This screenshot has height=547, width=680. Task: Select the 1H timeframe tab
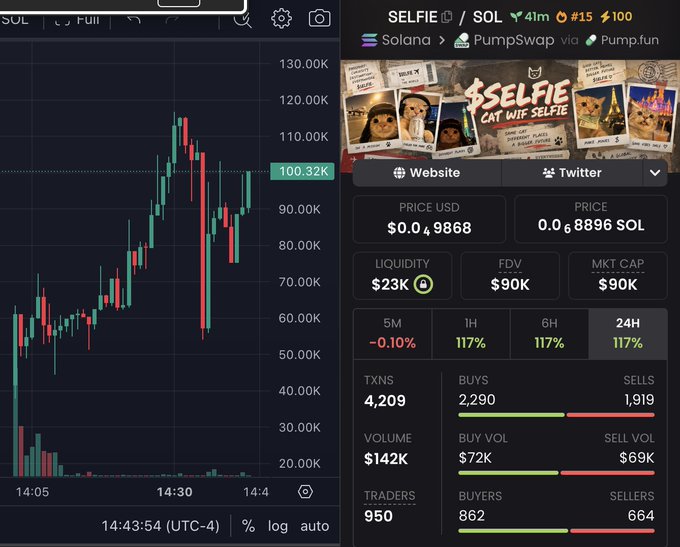click(471, 334)
